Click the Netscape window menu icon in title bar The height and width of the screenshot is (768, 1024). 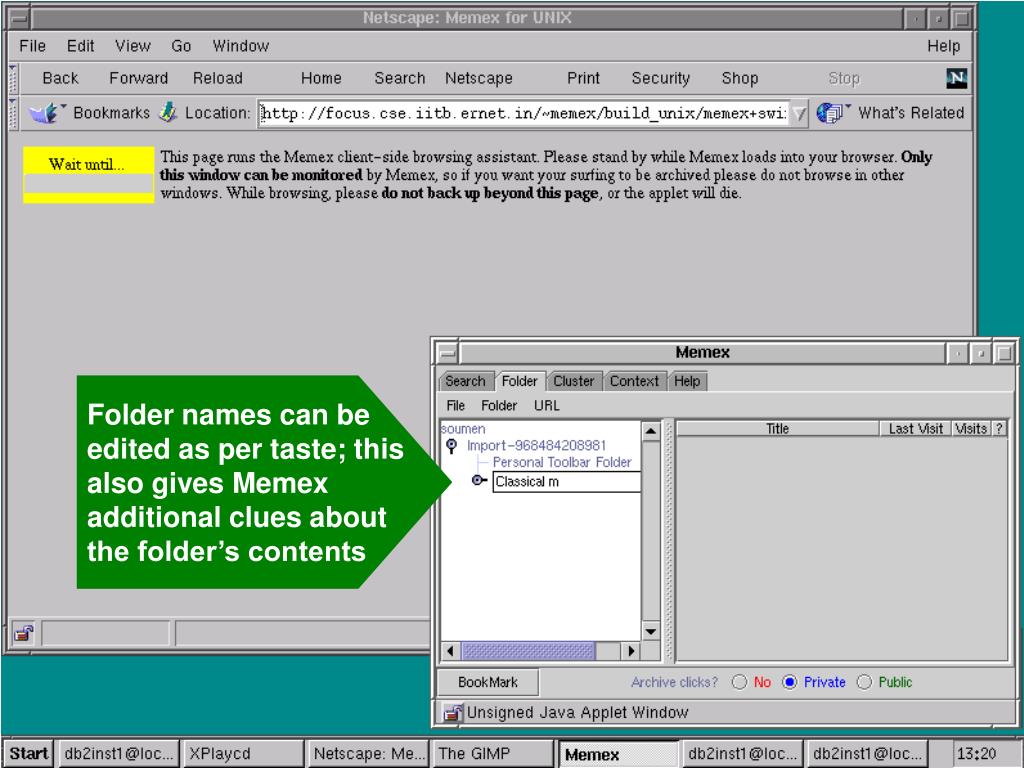[18, 18]
